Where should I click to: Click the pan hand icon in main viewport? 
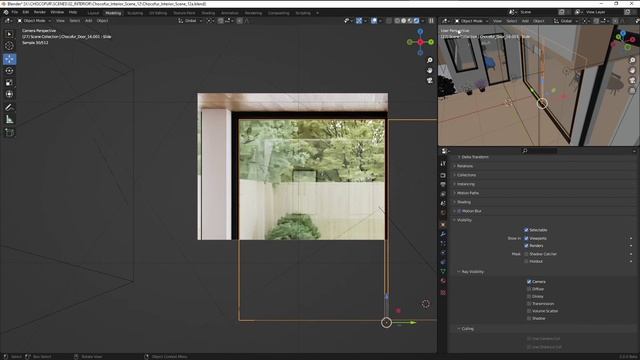pyautogui.click(x=429, y=71)
